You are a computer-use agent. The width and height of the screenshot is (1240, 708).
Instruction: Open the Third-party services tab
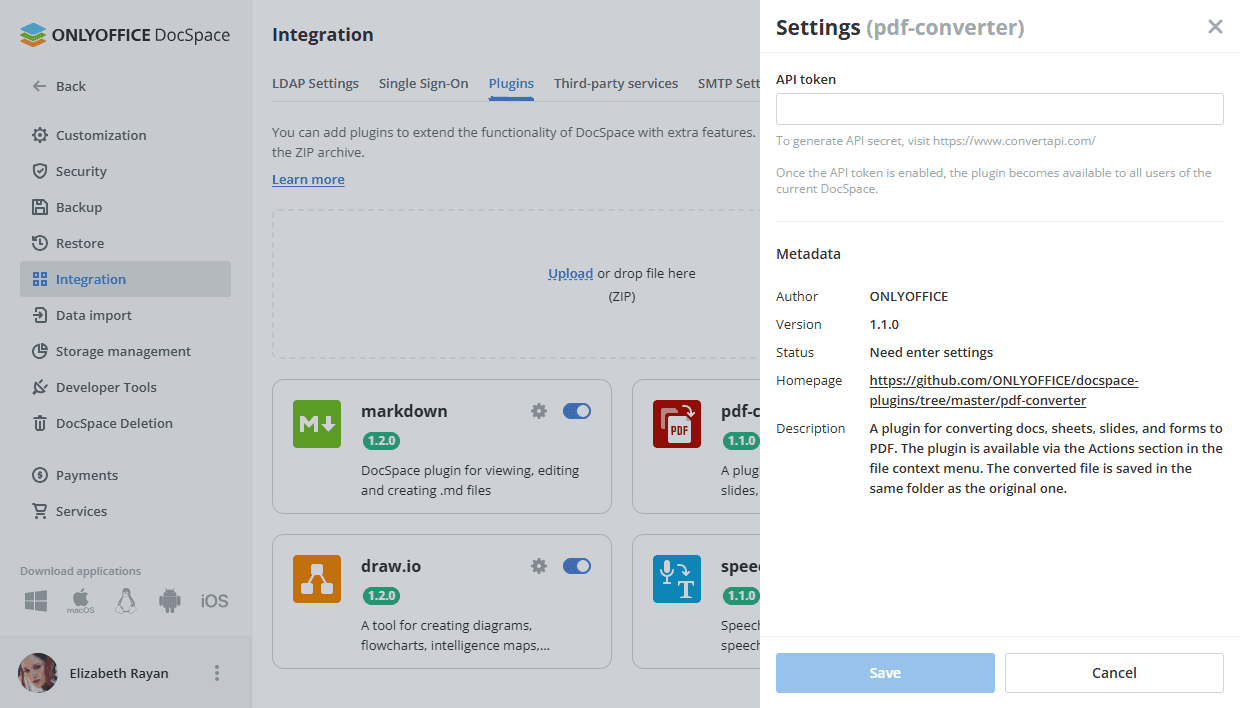pyautogui.click(x=616, y=84)
